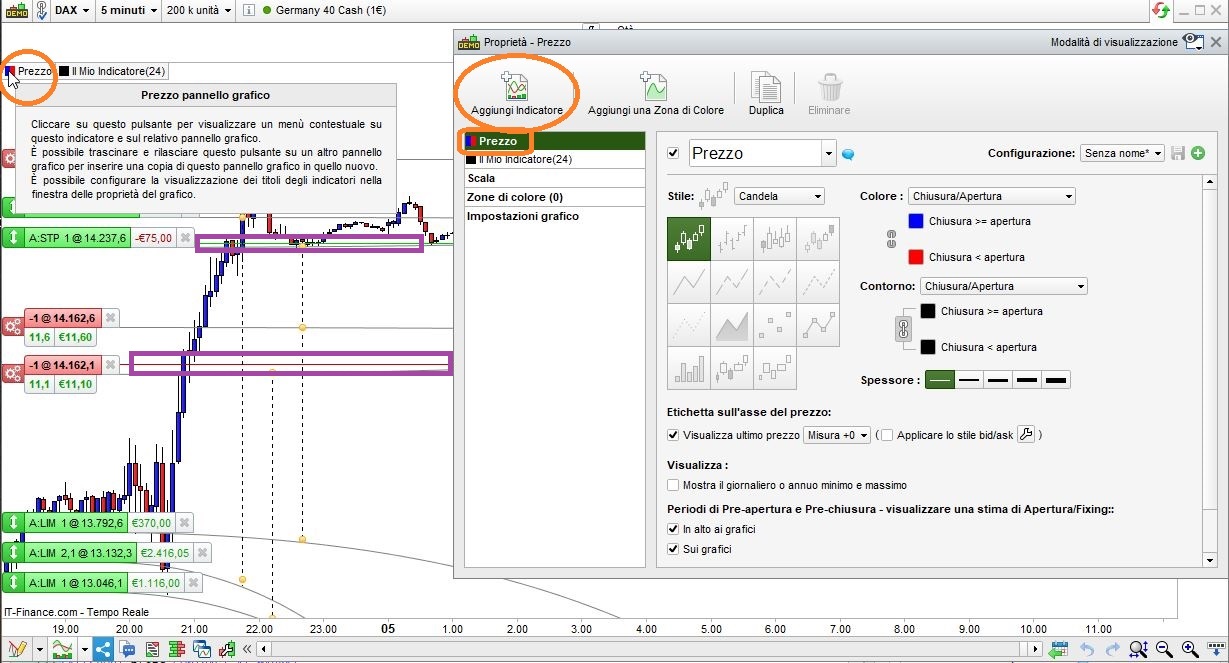
Task: Click the zoom in magnifier icon
Action: [1190, 650]
